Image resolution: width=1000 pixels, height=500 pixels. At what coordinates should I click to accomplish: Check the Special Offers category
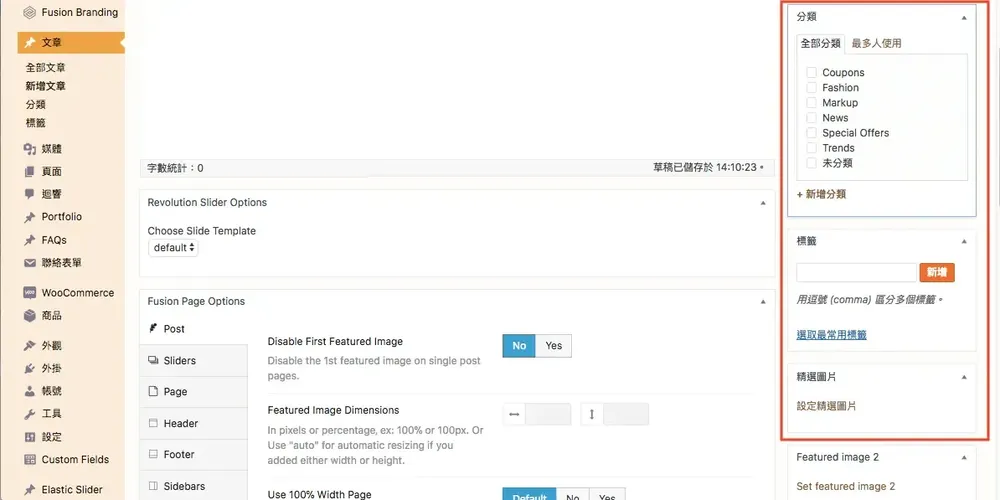tap(812, 133)
